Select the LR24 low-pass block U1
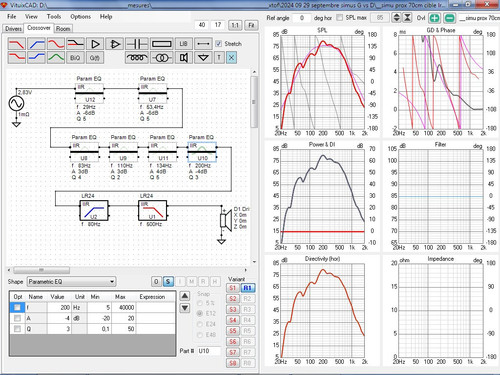Viewport: 500px width, 375px height. click(x=153, y=210)
